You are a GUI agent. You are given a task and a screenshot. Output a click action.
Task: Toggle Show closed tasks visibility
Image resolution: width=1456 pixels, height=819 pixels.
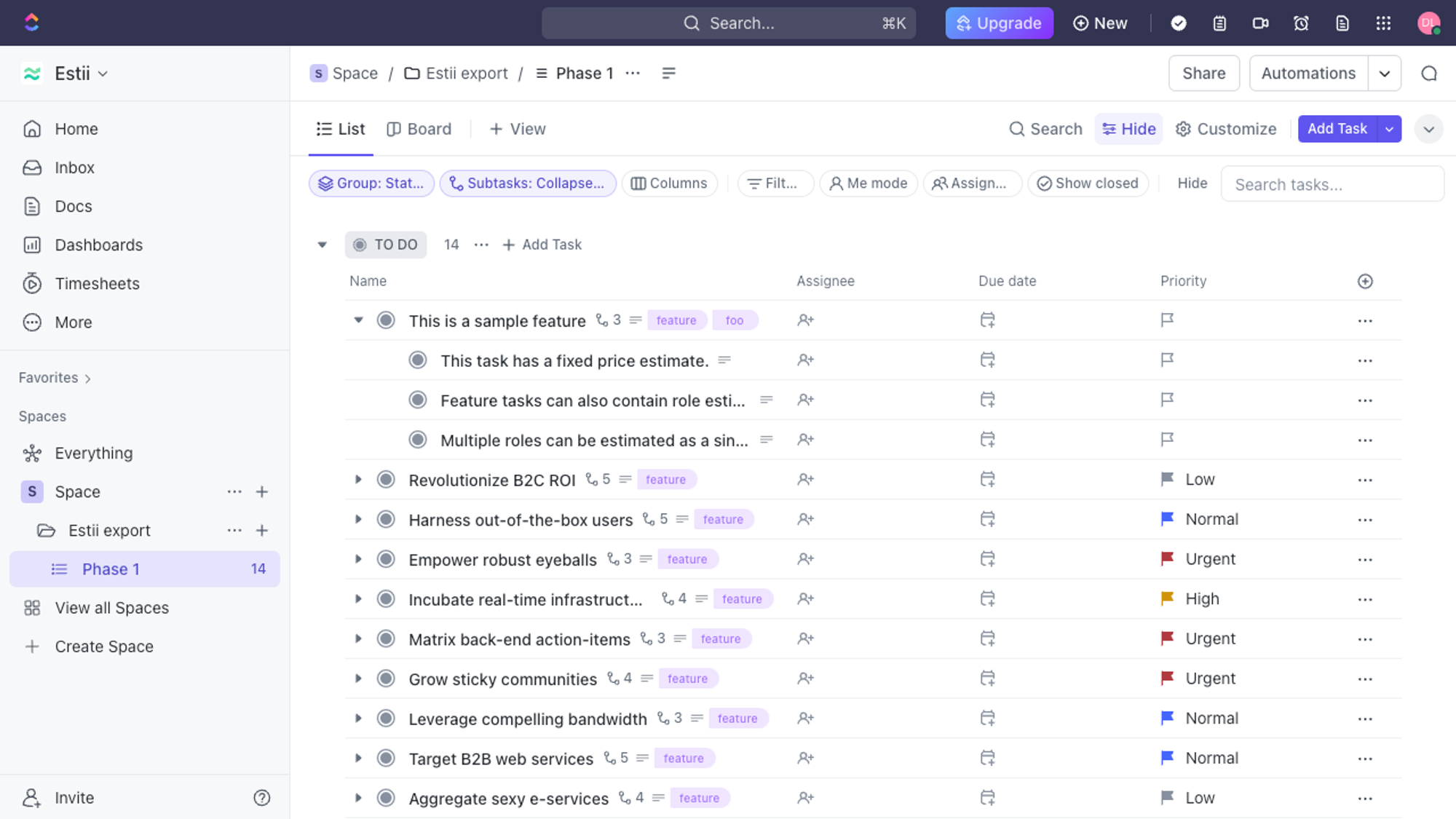coord(1088,183)
